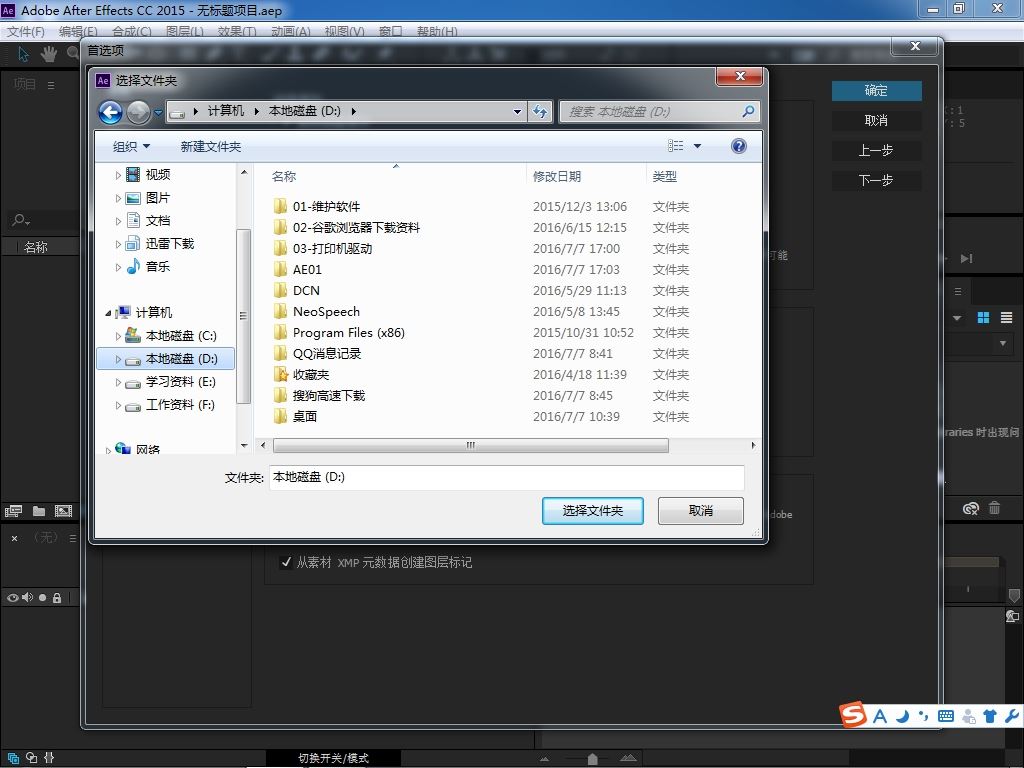Select 本地磁盘 (C:) drive in the tree
This screenshot has height=768, width=1024.
pos(180,336)
